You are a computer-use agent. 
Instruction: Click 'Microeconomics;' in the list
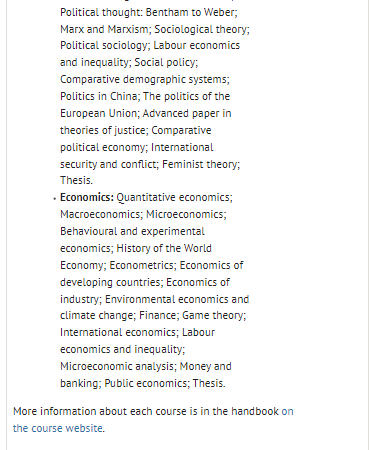(x=186, y=214)
